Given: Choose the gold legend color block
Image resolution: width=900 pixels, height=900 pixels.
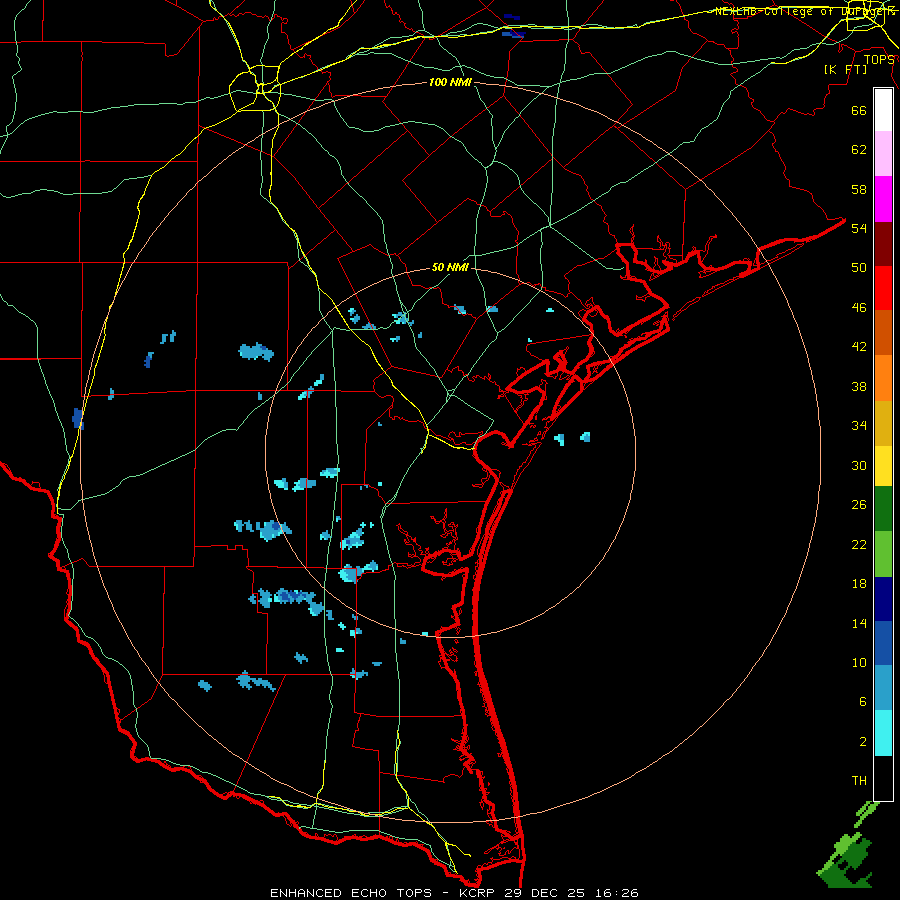Looking at the screenshot, I should (883, 424).
